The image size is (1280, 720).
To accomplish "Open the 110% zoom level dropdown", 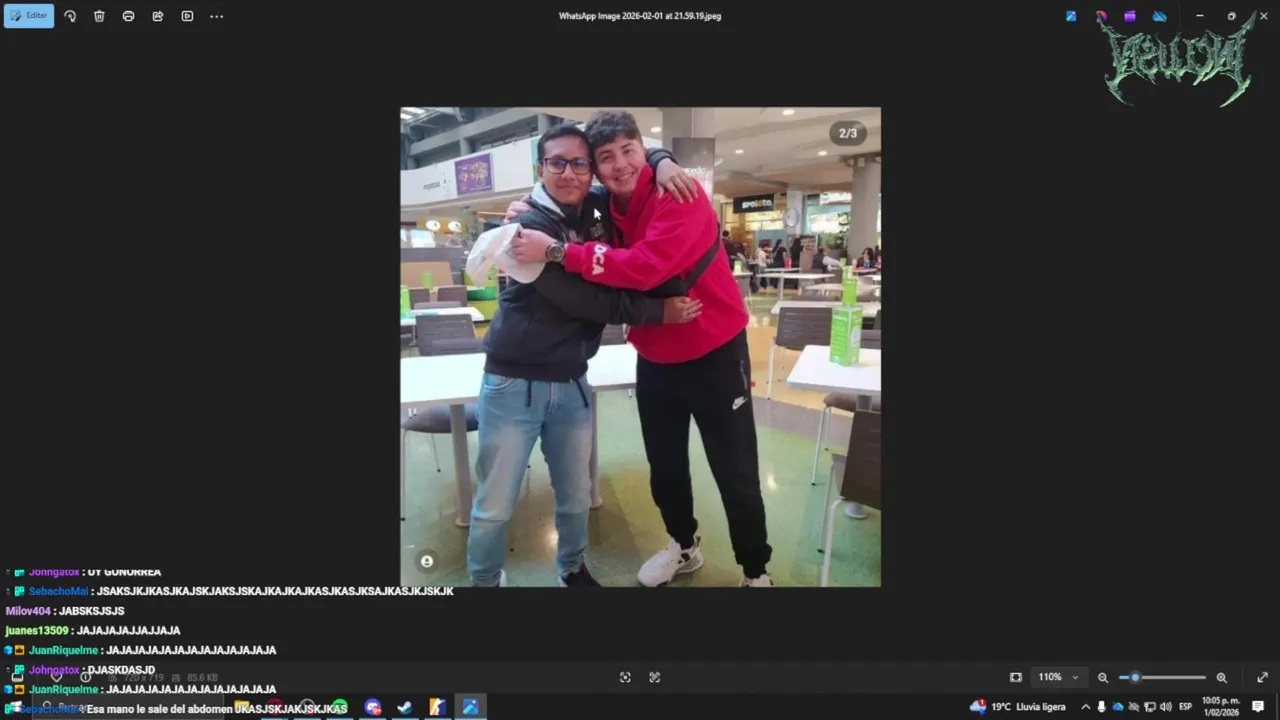I will pos(1058,677).
